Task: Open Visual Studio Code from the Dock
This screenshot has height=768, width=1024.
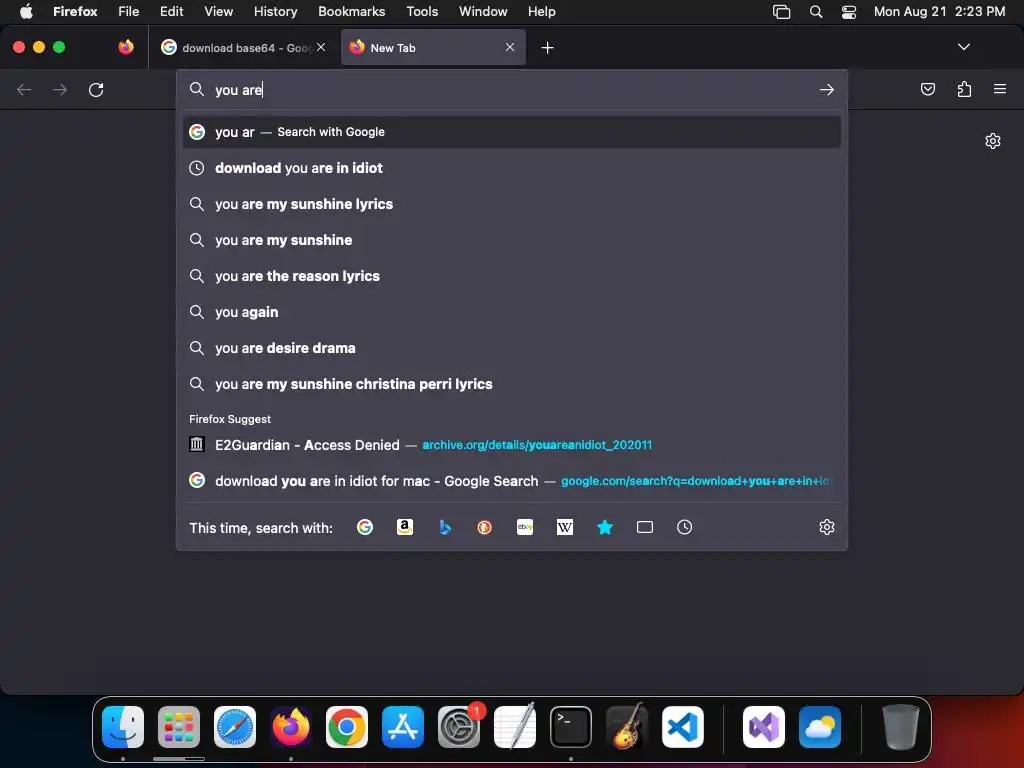Action: pos(682,726)
